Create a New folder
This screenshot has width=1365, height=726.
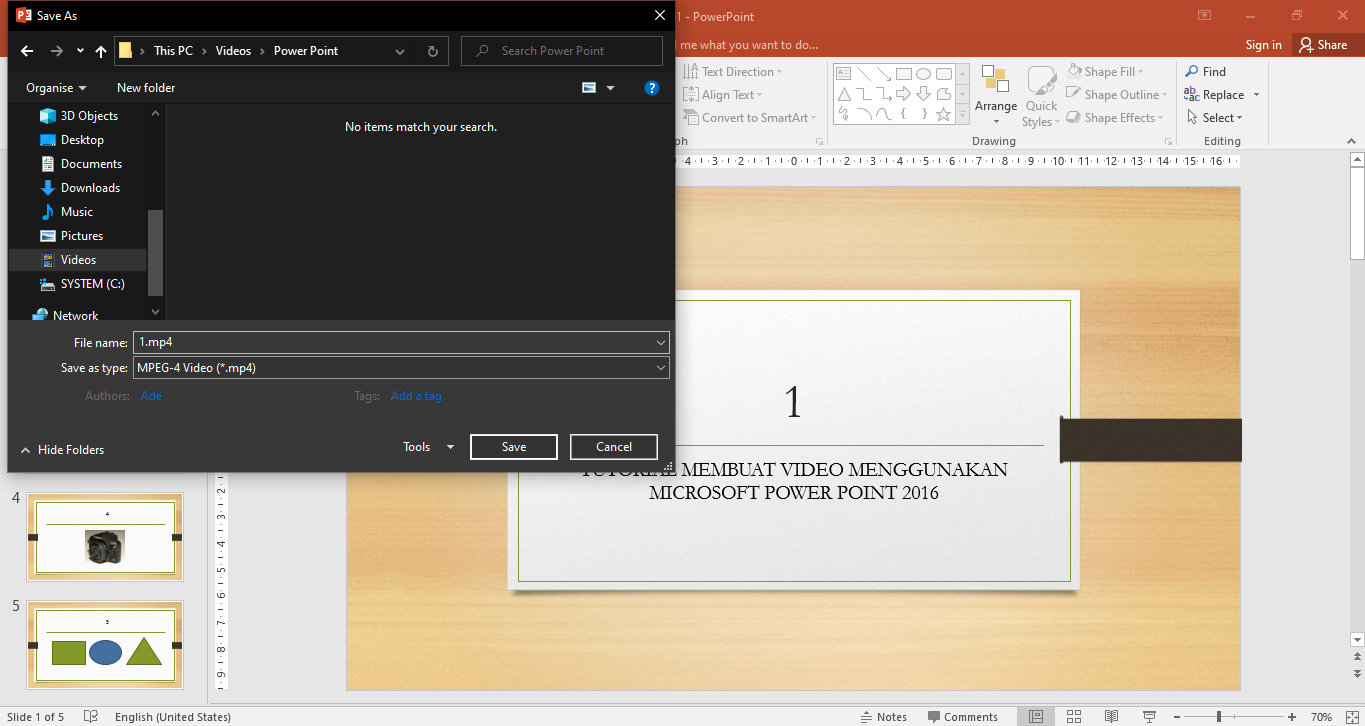coord(146,88)
